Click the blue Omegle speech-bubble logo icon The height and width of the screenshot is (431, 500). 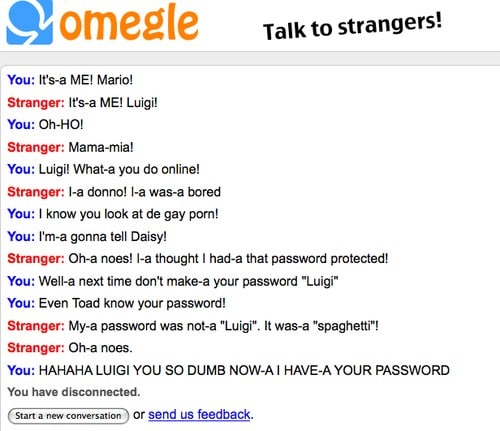(x=30, y=22)
